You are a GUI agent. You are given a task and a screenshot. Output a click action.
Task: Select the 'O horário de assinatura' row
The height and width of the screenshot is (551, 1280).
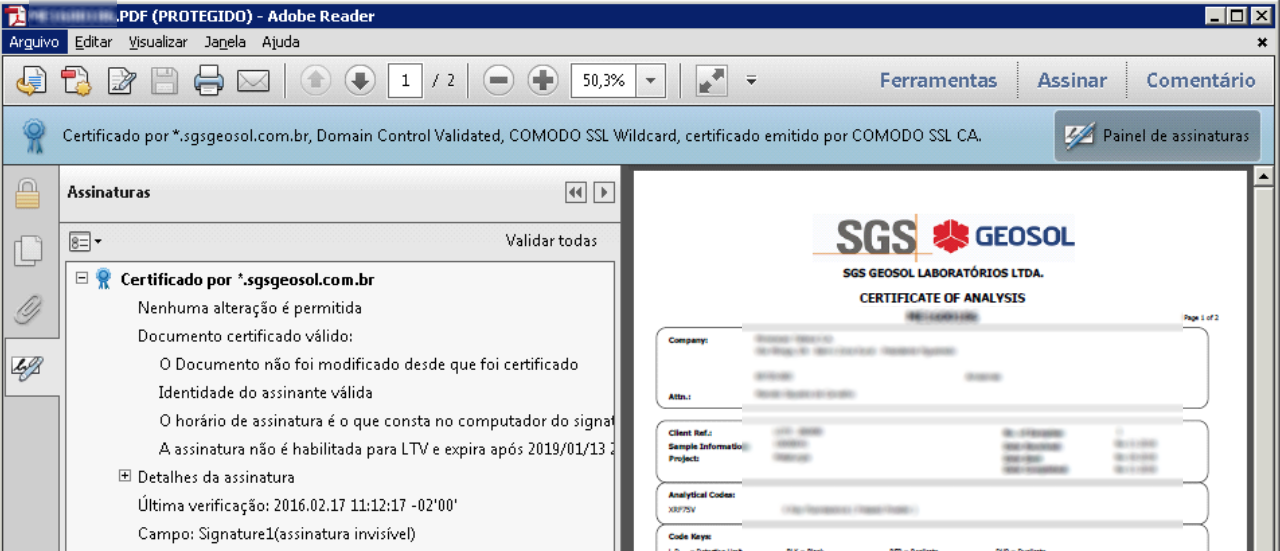coord(386,420)
